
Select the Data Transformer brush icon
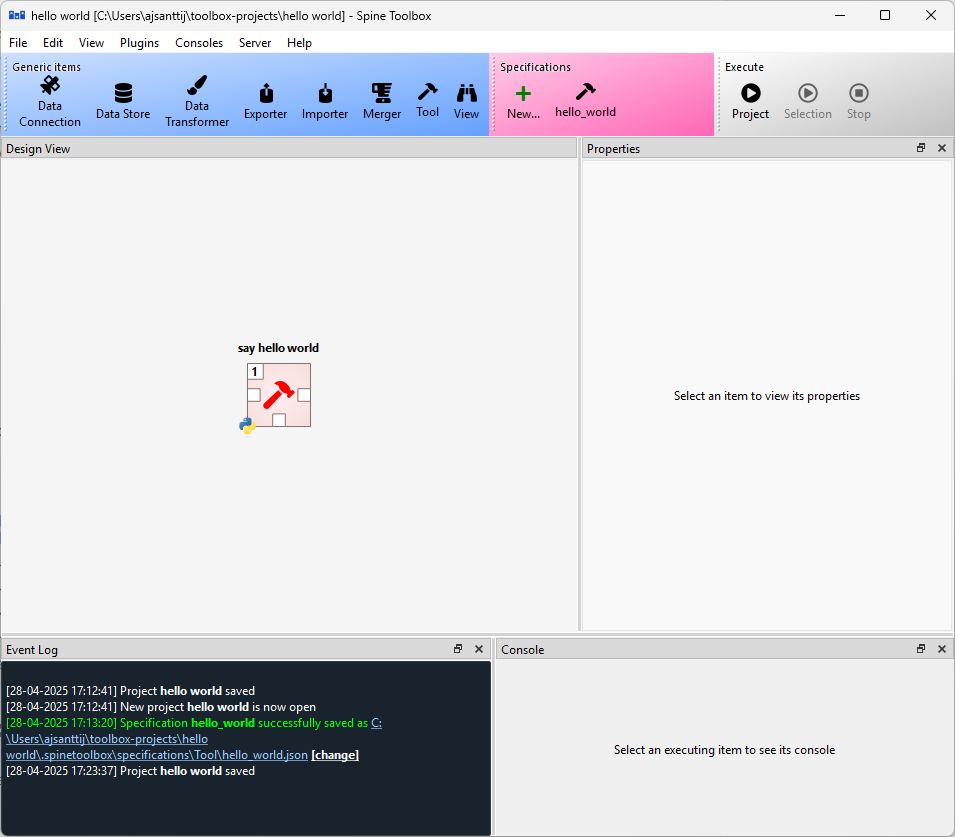197,85
